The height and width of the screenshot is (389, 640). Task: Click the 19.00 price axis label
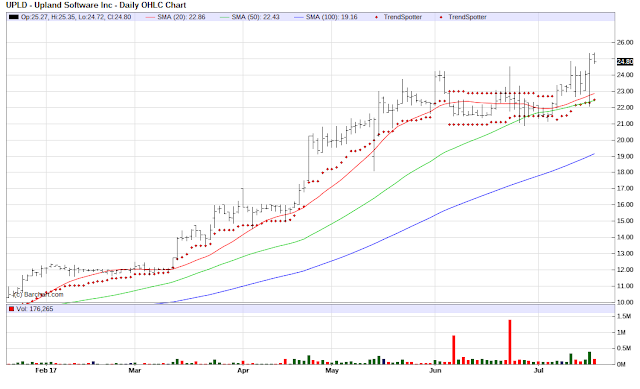click(x=625, y=156)
